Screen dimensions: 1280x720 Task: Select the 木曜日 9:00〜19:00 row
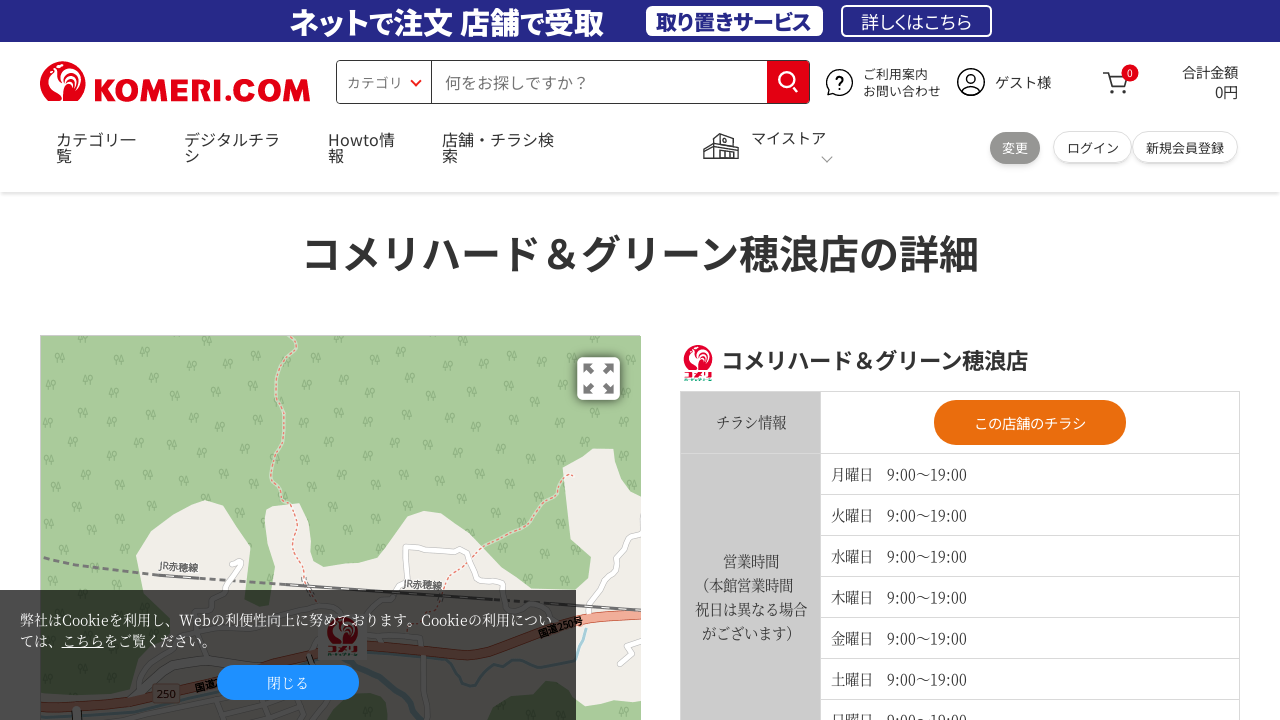[x=1030, y=597]
